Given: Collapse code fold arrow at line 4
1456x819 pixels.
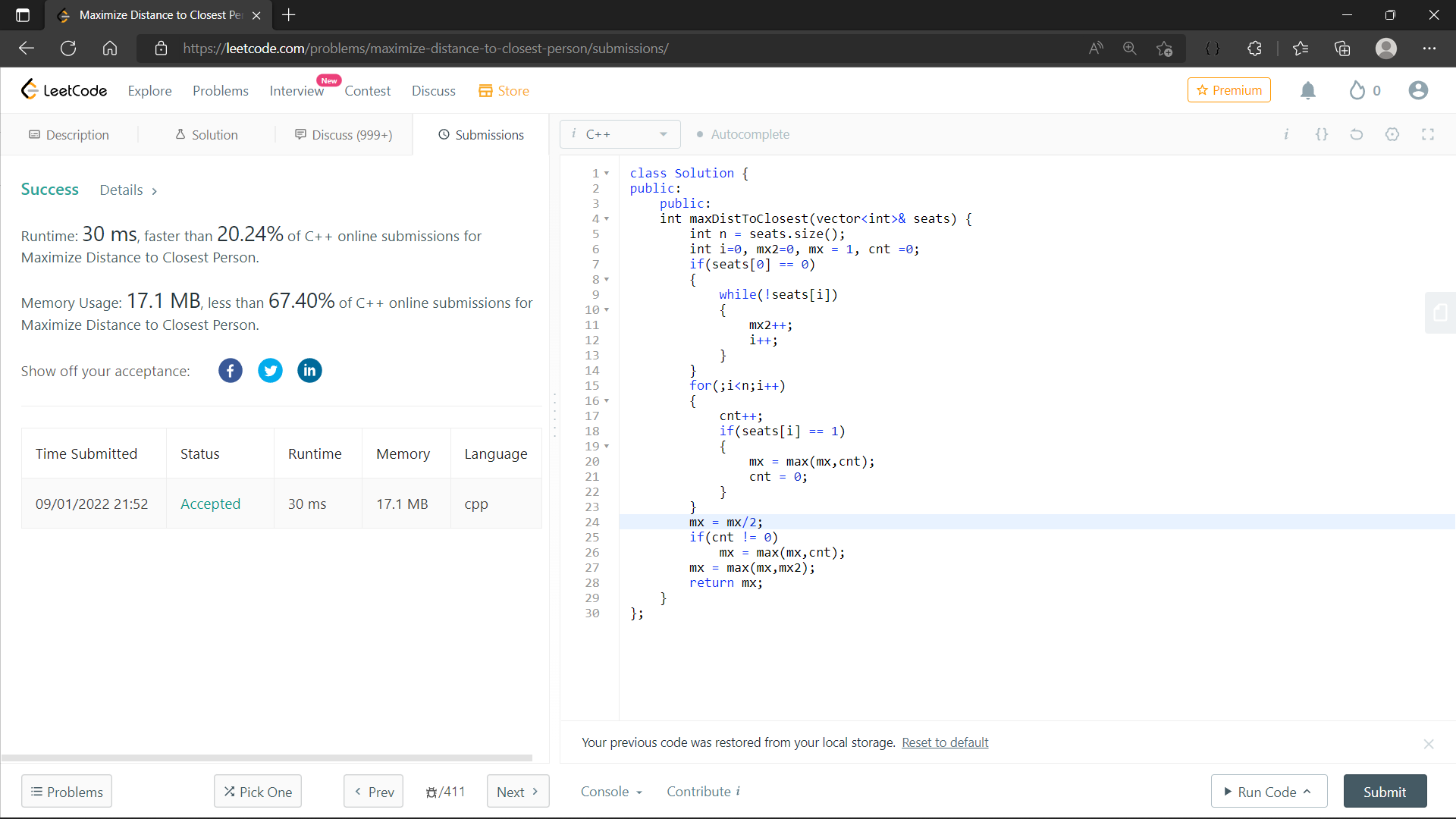Looking at the screenshot, I should point(607,219).
